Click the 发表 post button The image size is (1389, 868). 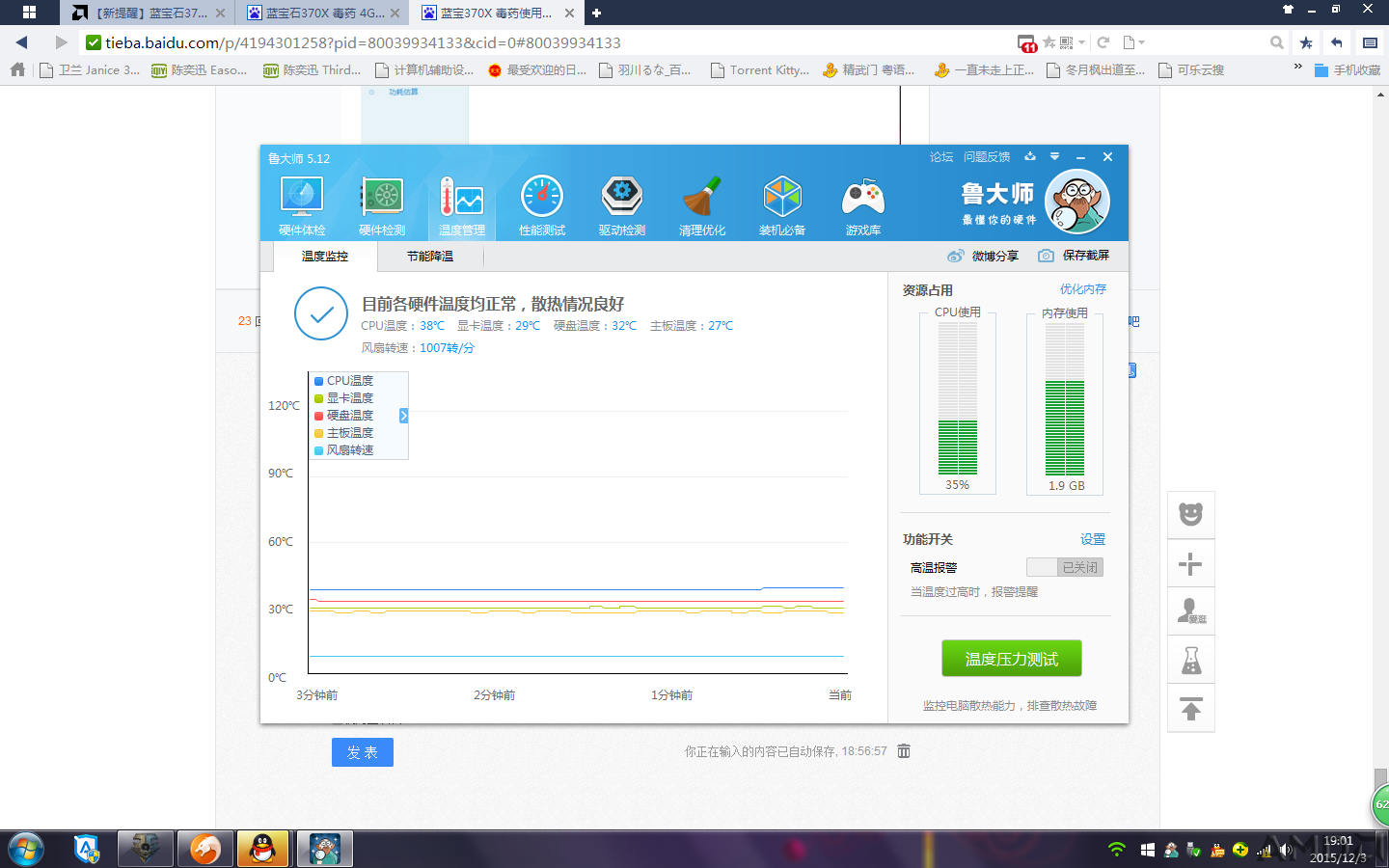363,752
